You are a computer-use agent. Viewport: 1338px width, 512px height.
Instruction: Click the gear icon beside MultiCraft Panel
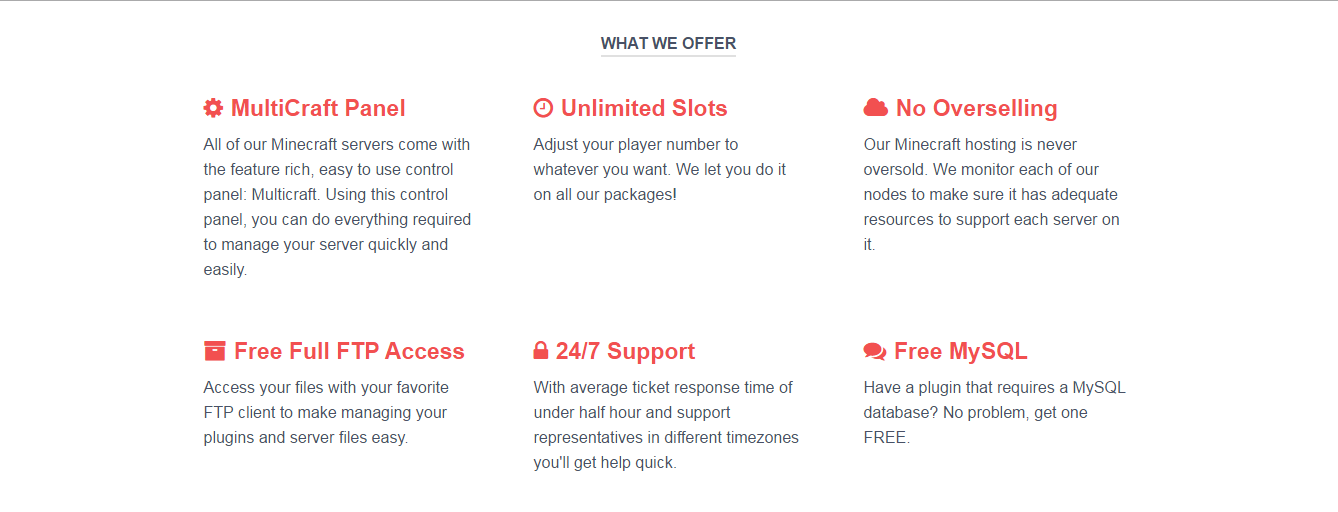(213, 108)
